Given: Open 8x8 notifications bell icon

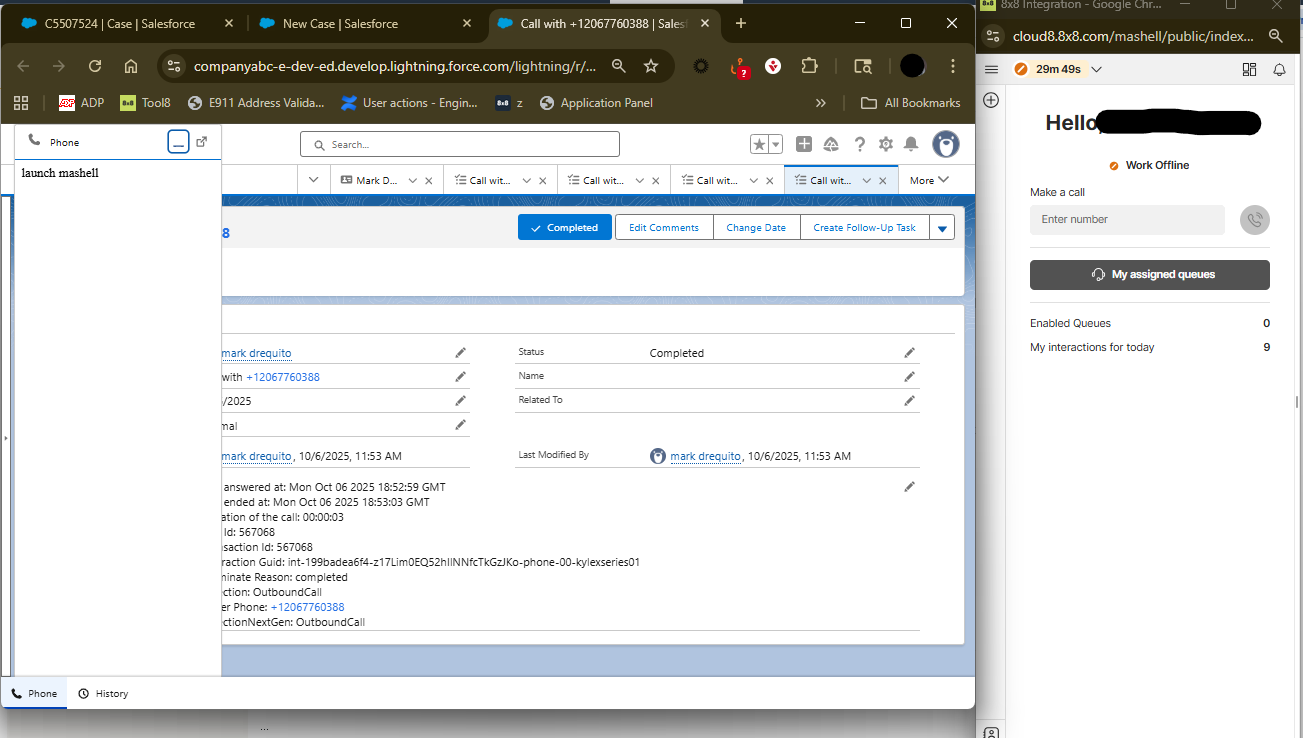Looking at the screenshot, I should [x=1279, y=69].
